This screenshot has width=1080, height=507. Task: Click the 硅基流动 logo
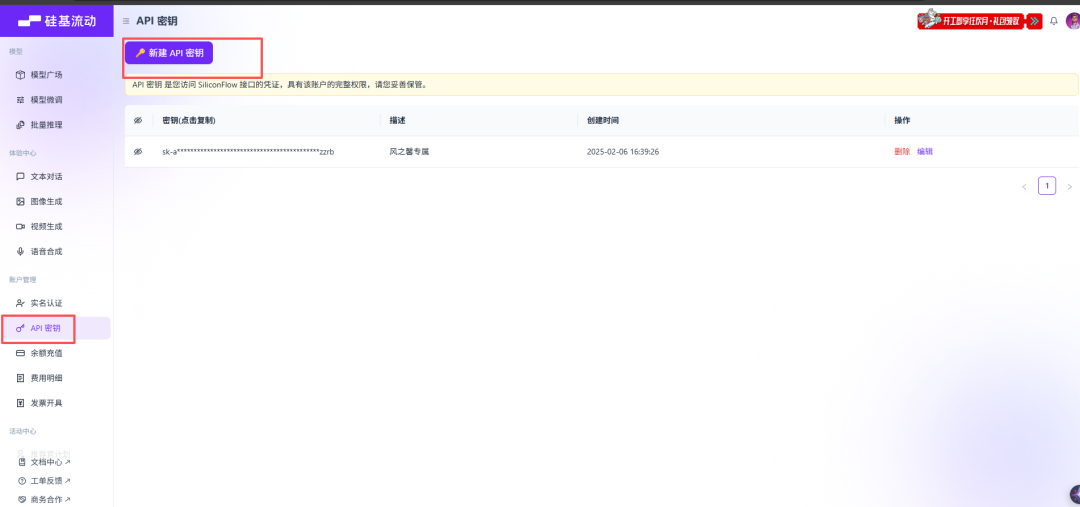pos(56,21)
